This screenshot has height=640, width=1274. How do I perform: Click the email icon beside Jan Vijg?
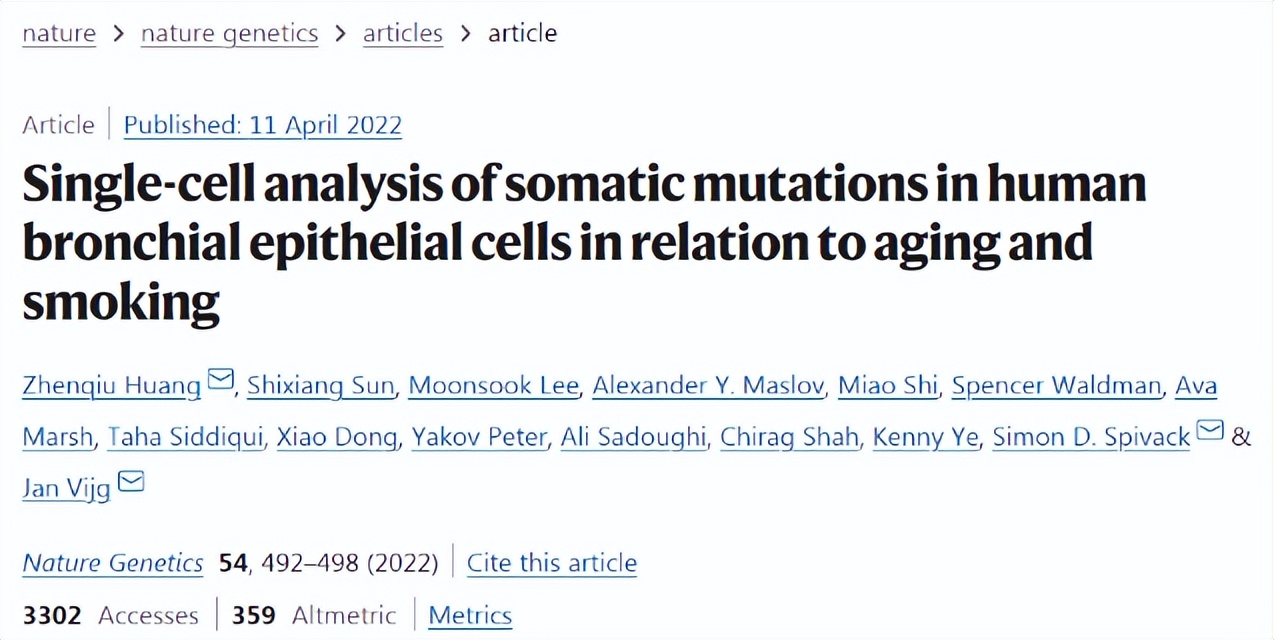point(131,482)
